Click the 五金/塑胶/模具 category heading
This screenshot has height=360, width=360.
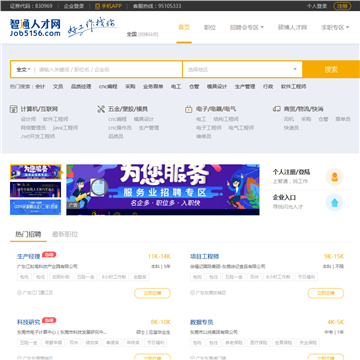click(x=128, y=109)
